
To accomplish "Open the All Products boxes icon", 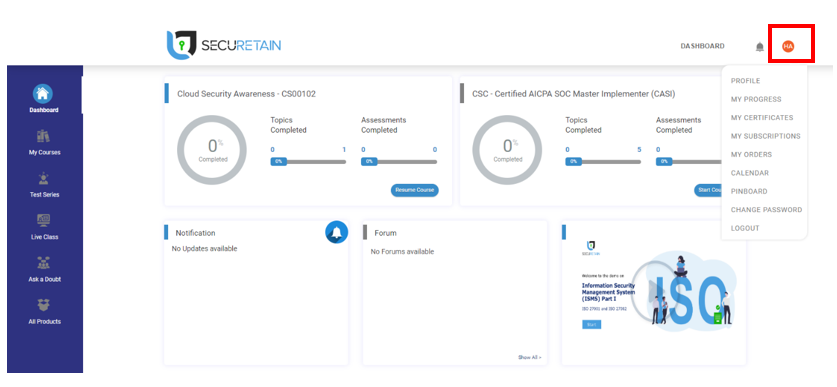I will tap(43, 305).
